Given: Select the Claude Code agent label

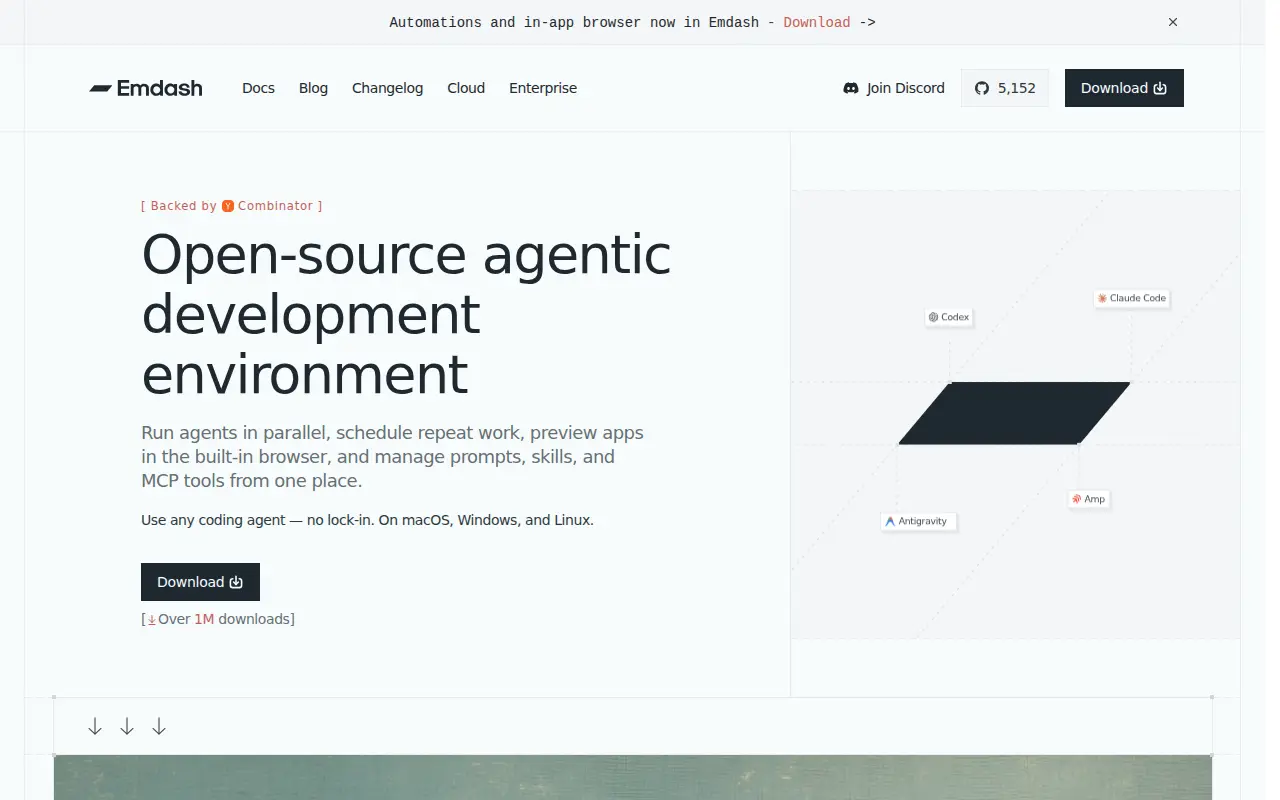Looking at the screenshot, I should tap(1132, 298).
